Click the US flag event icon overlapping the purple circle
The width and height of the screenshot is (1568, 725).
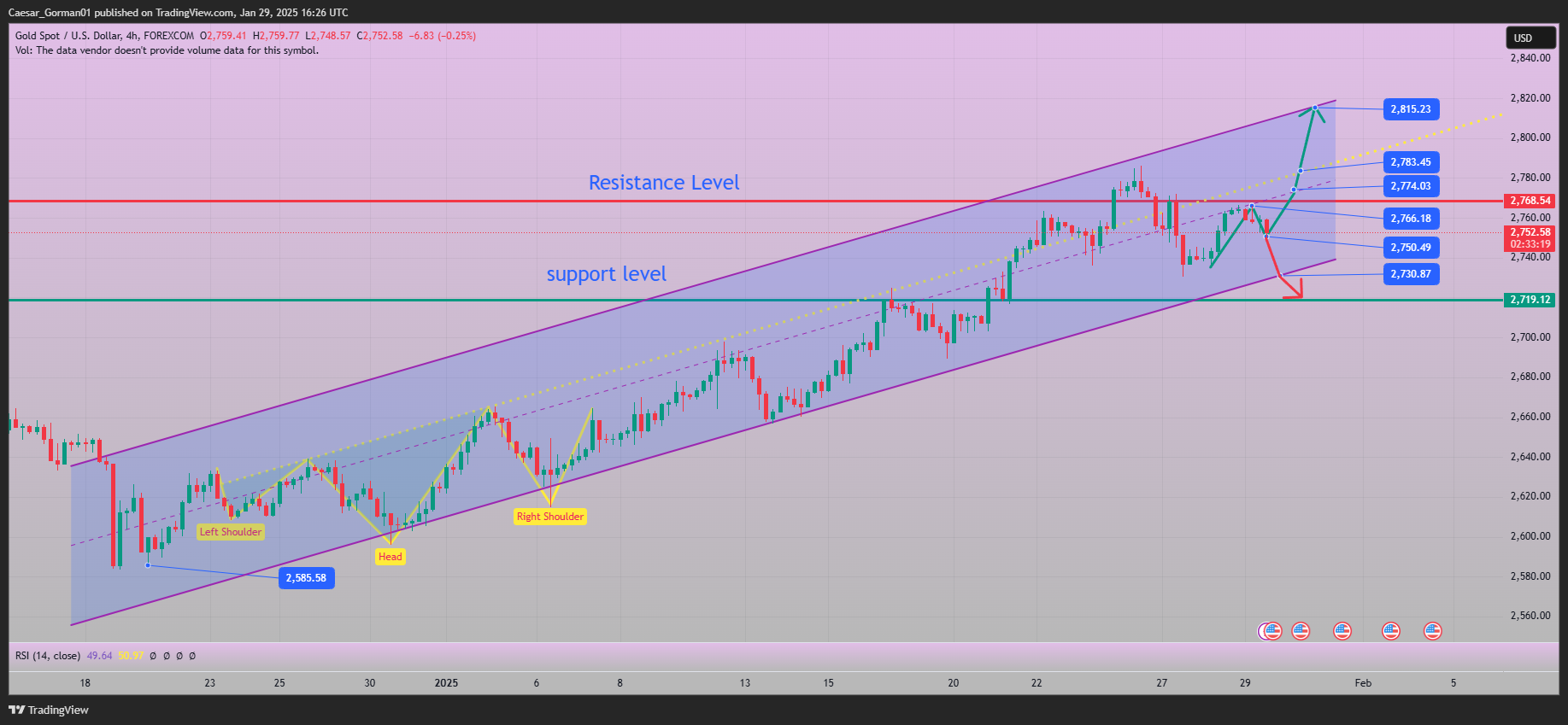1272,631
